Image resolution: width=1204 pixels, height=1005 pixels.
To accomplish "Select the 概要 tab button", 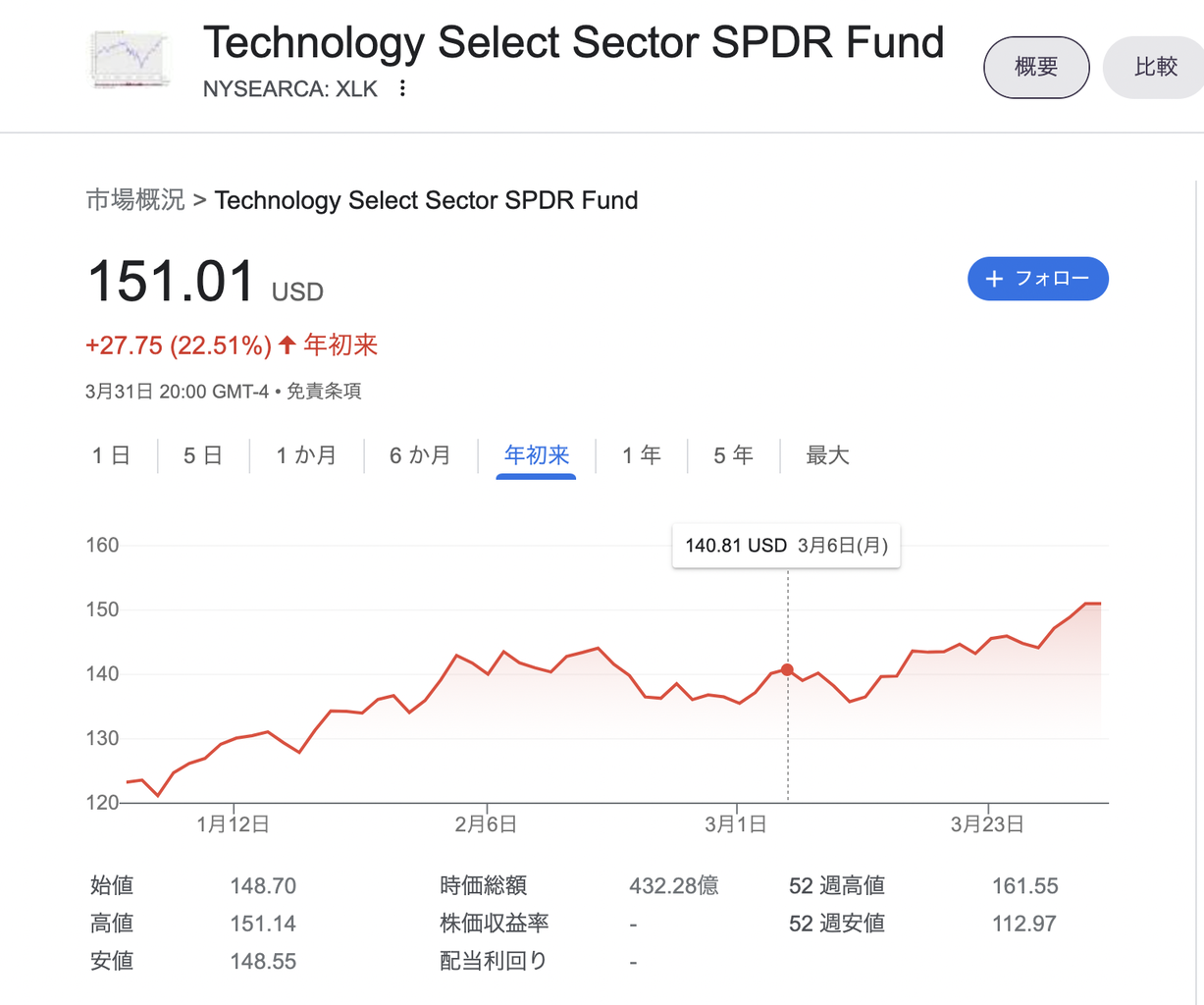I will (1036, 67).
